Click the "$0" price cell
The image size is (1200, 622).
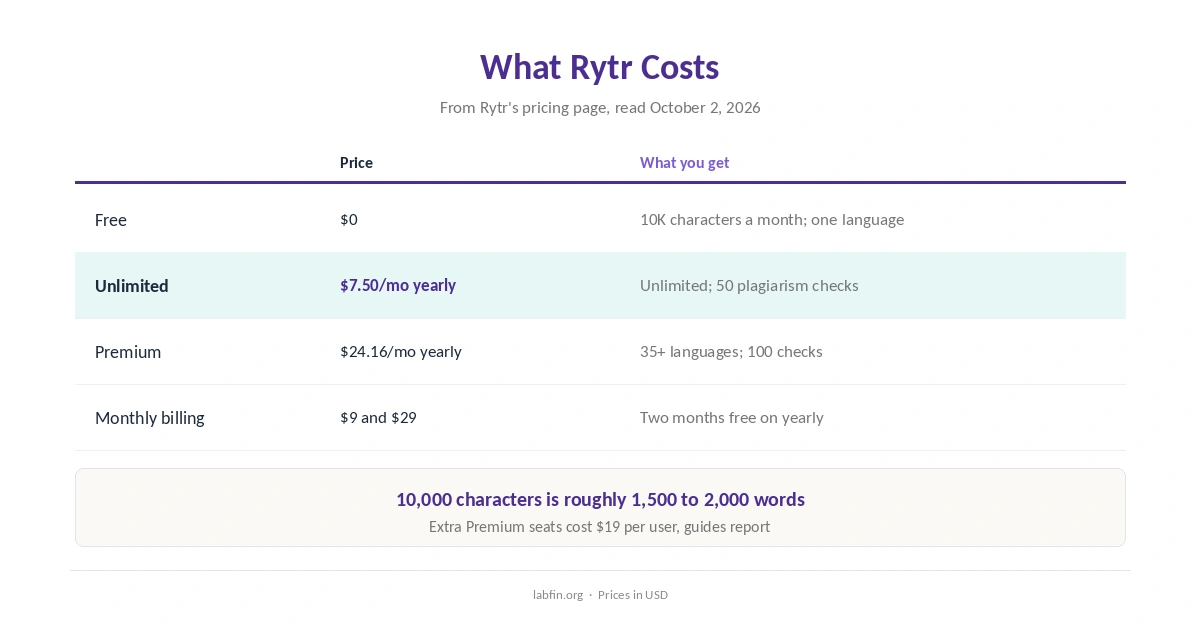click(x=349, y=220)
